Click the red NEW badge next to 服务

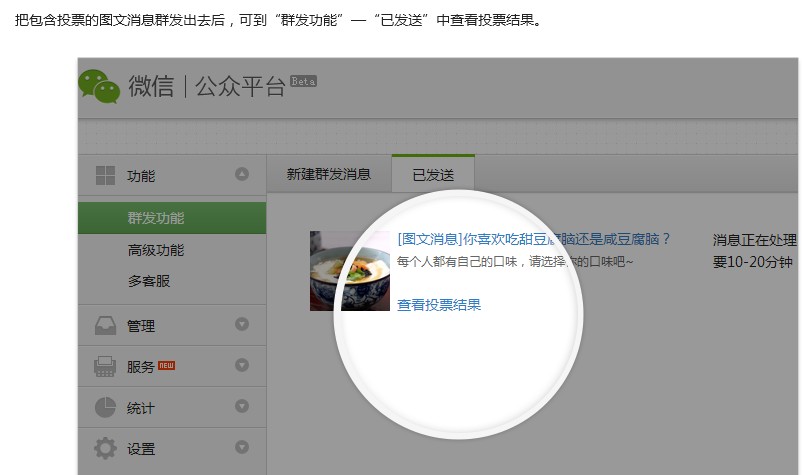click(x=166, y=366)
